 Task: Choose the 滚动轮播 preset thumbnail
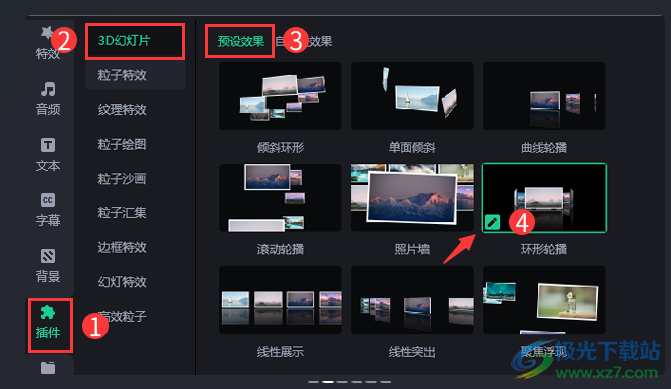(280, 198)
